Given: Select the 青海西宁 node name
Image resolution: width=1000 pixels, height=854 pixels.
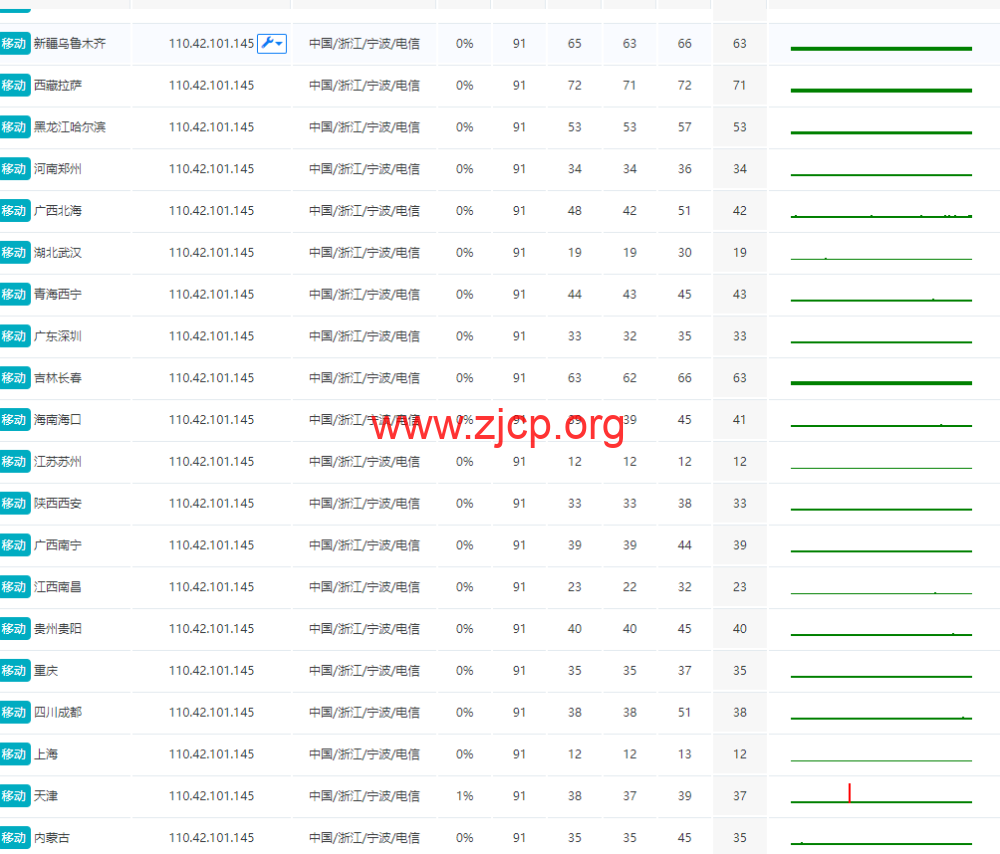Looking at the screenshot, I should click(x=58, y=294).
